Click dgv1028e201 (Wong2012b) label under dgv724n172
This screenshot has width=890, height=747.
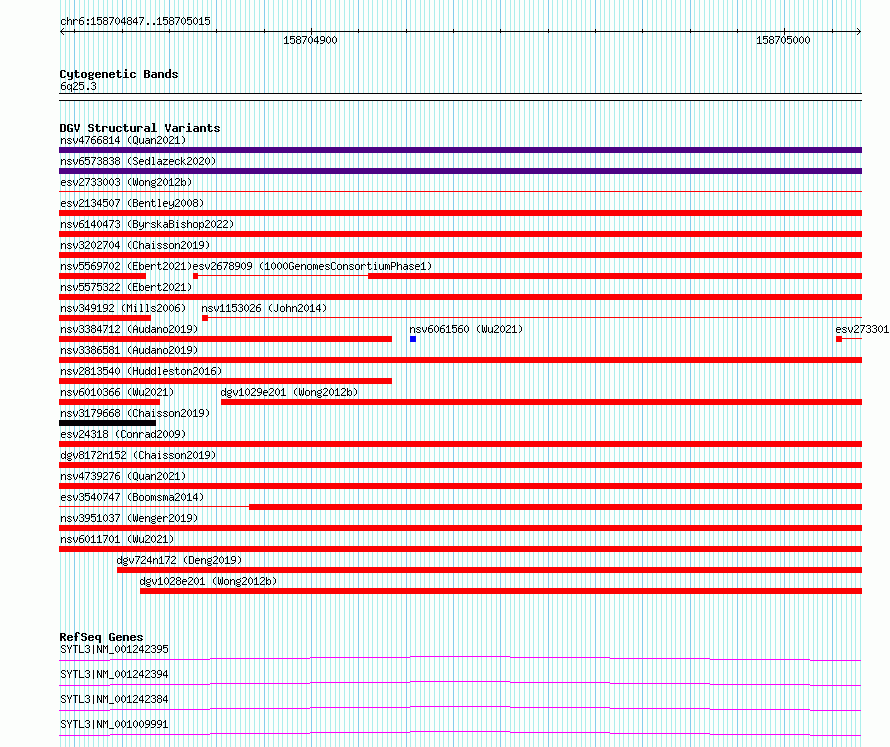[x=208, y=581]
